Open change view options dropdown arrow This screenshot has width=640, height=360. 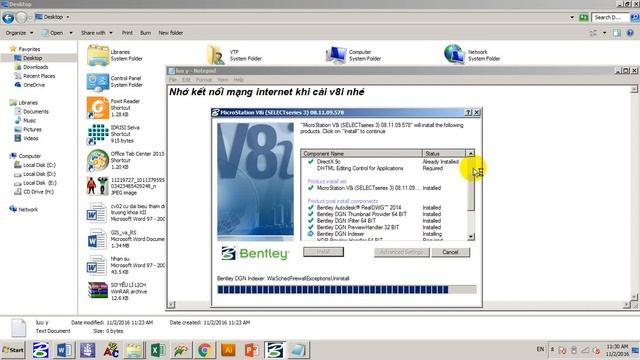point(604,33)
